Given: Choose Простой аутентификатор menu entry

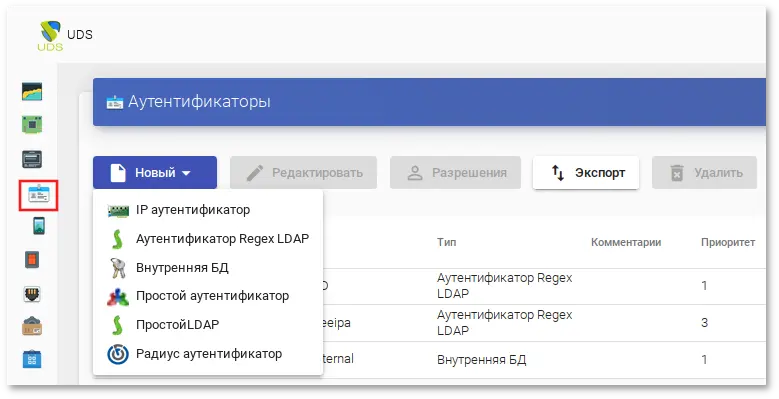Looking at the screenshot, I should (208, 296).
